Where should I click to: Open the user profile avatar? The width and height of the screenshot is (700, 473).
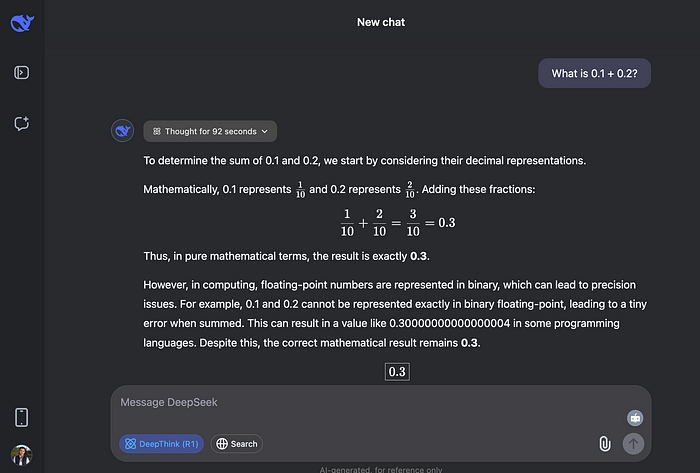click(21, 455)
